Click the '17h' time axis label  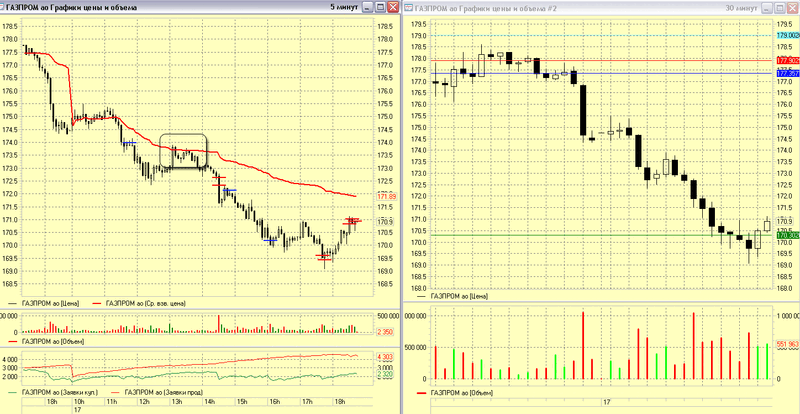(307, 402)
